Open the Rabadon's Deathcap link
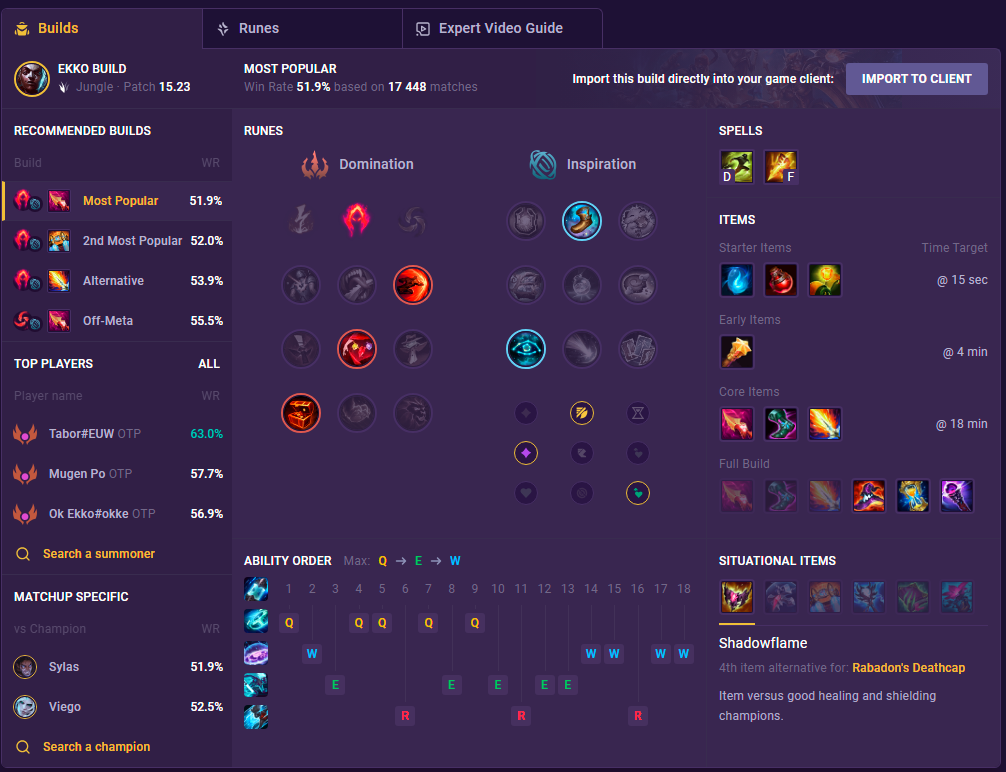This screenshot has width=1006, height=772. click(x=908, y=667)
